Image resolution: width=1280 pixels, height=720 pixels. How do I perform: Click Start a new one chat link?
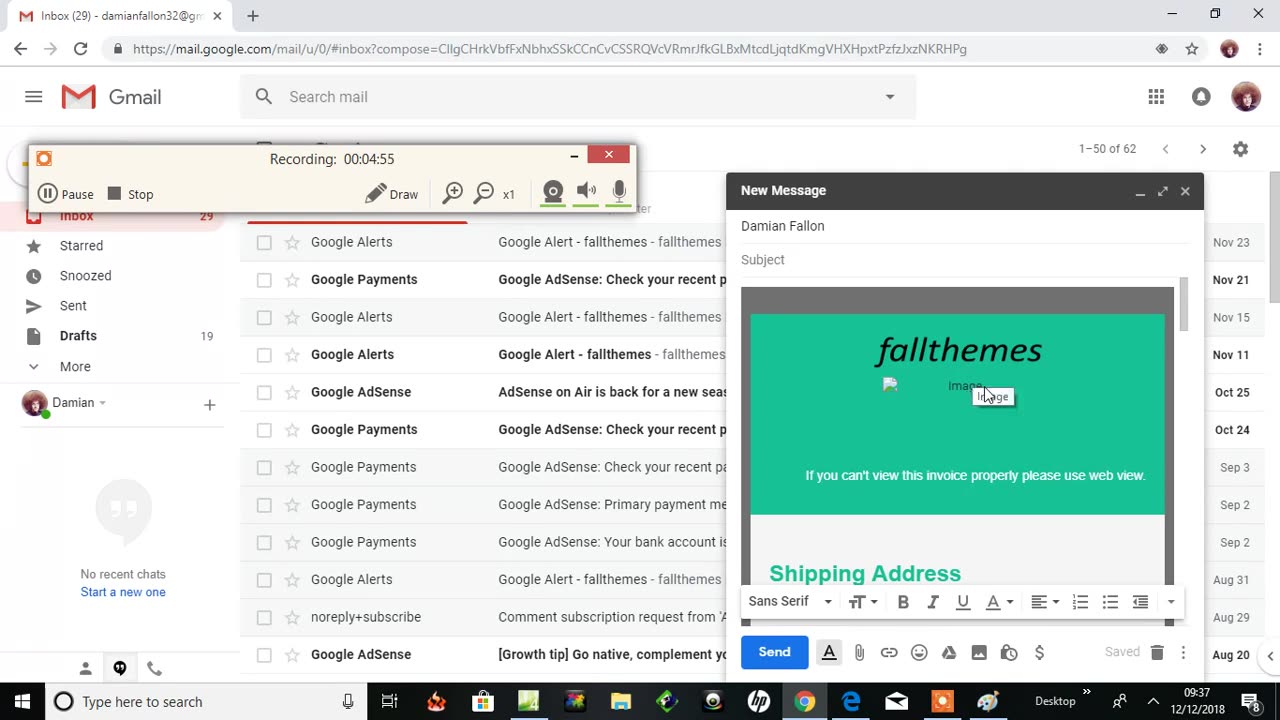click(x=123, y=592)
